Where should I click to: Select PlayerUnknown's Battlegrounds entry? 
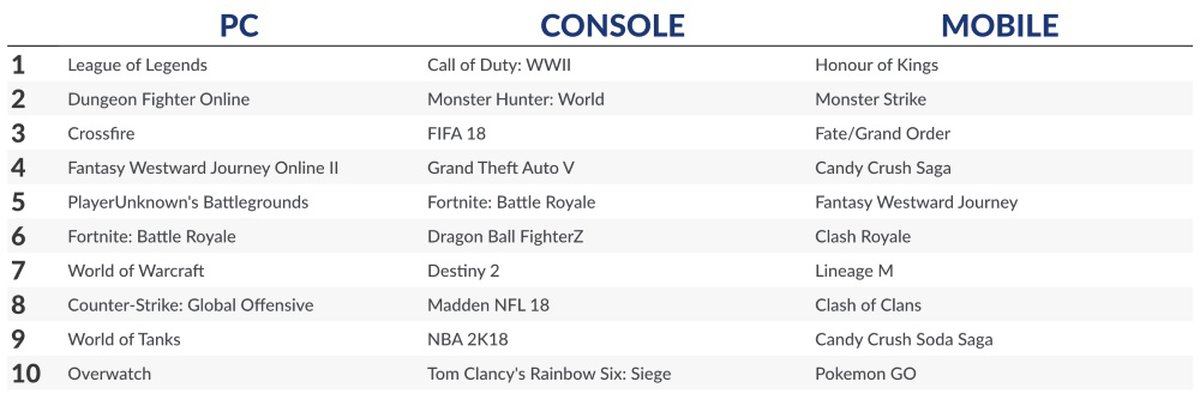pos(188,202)
